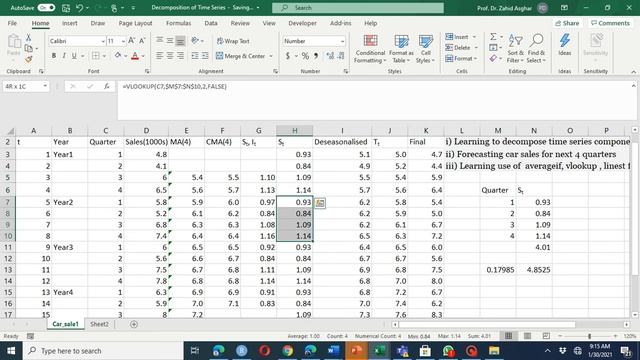Toggle Italic formatting

tap(64, 56)
